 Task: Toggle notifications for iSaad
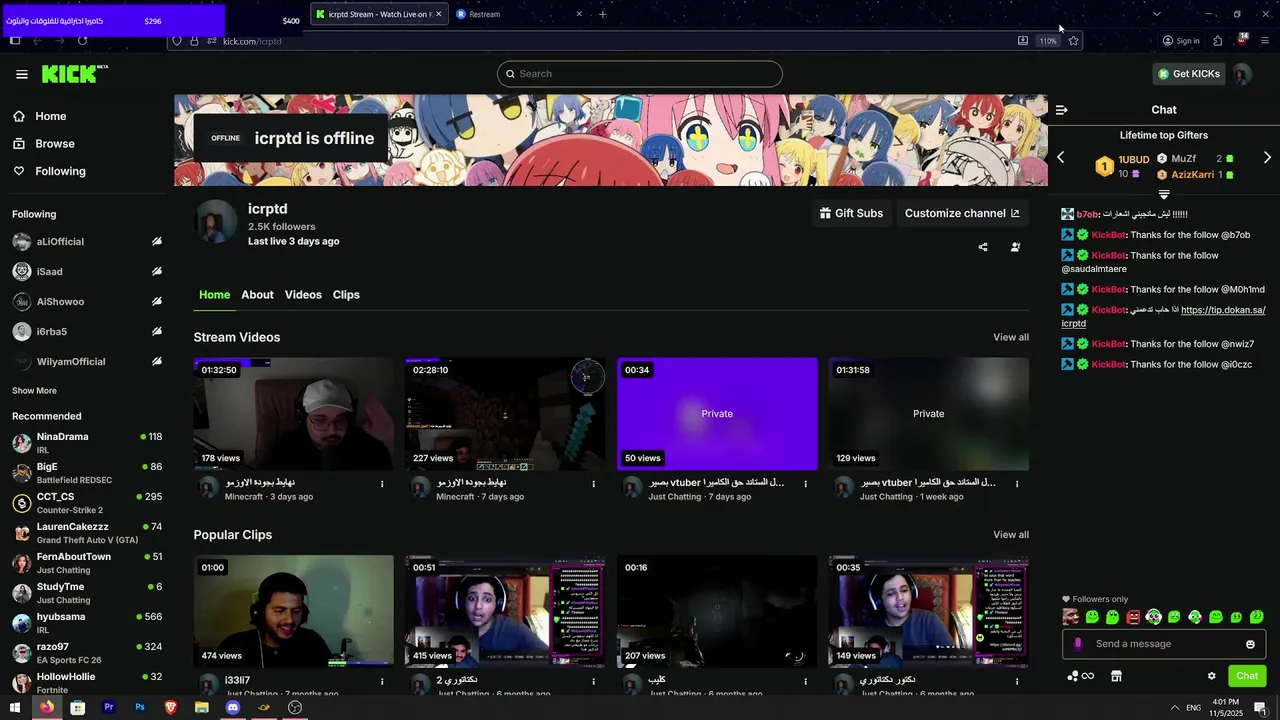tap(156, 271)
